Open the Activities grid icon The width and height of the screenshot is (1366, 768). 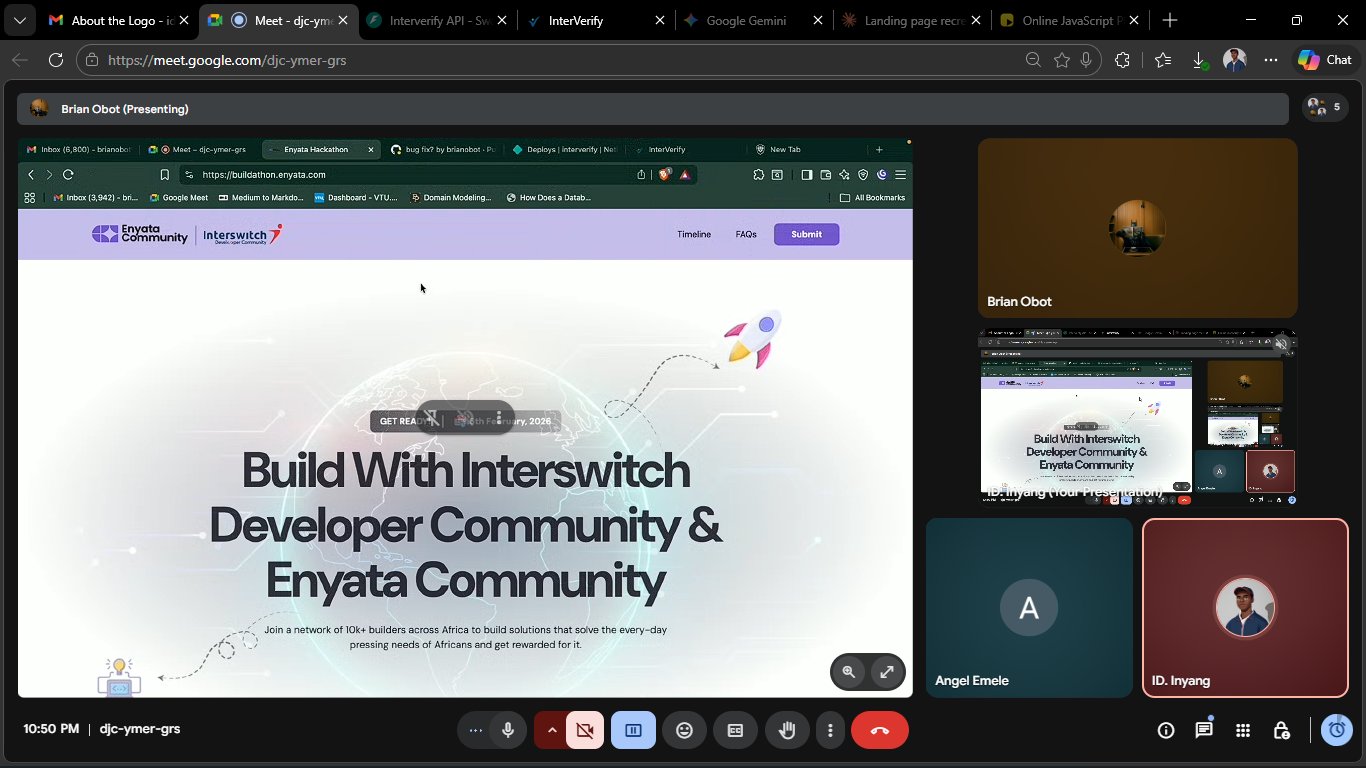click(1243, 730)
